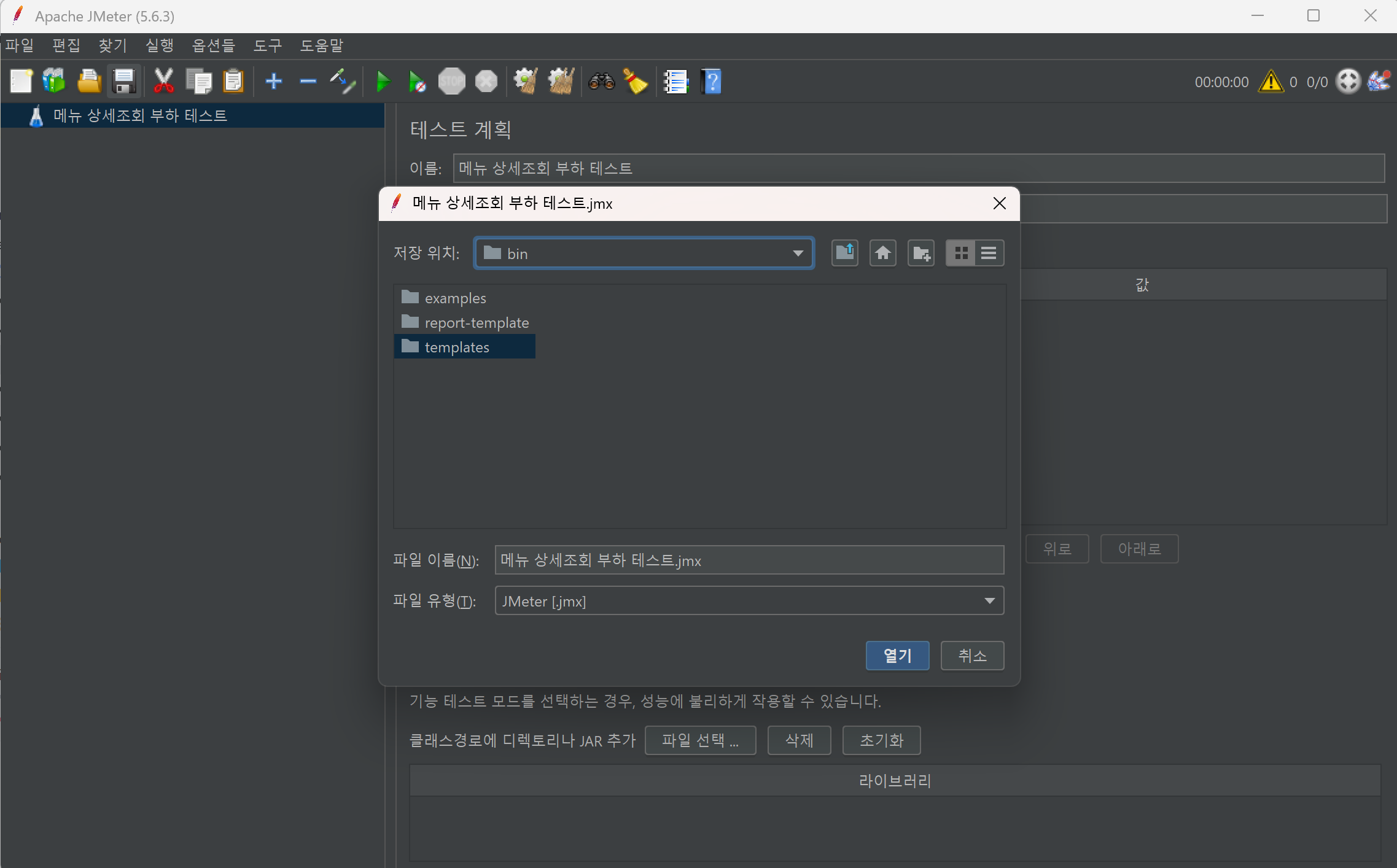The height and width of the screenshot is (868, 1397).
Task: Click the Up One Level folder icon
Action: pos(844,253)
